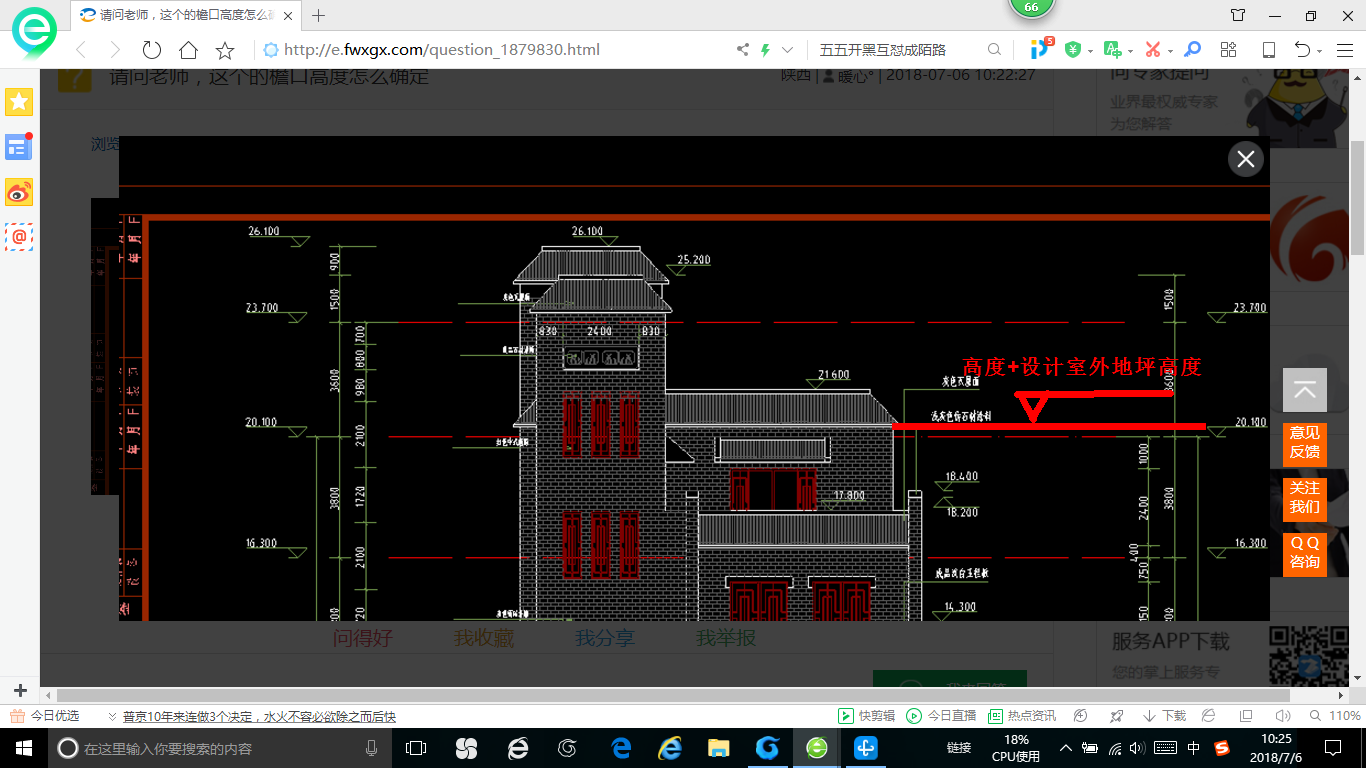Image resolution: width=1366 pixels, height=768 pixels.
Task: Click the orange 意见反馈 button
Action: (x=1305, y=443)
